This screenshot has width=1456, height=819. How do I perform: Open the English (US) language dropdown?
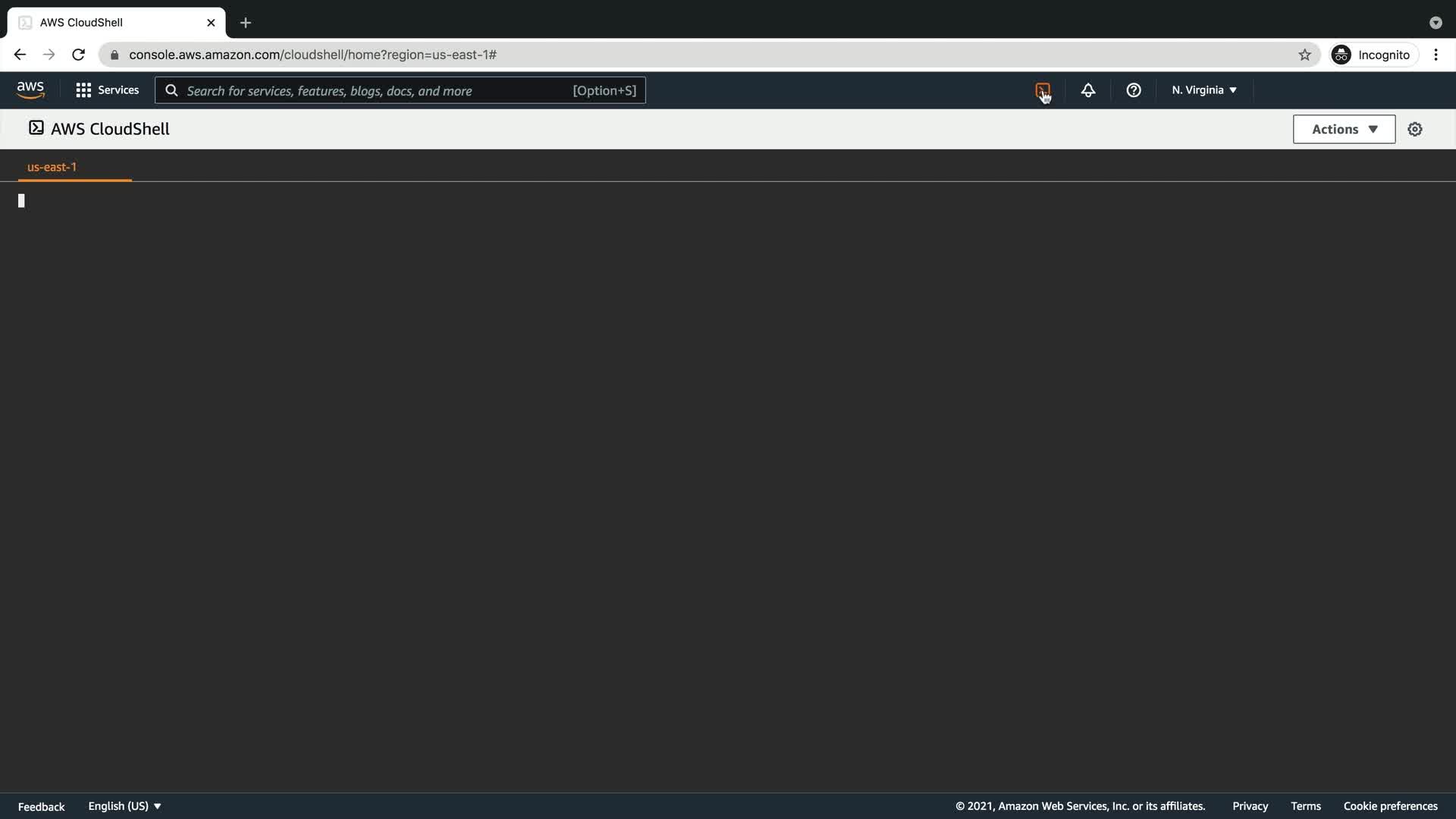pyautogui.click(x=124, y=806)
